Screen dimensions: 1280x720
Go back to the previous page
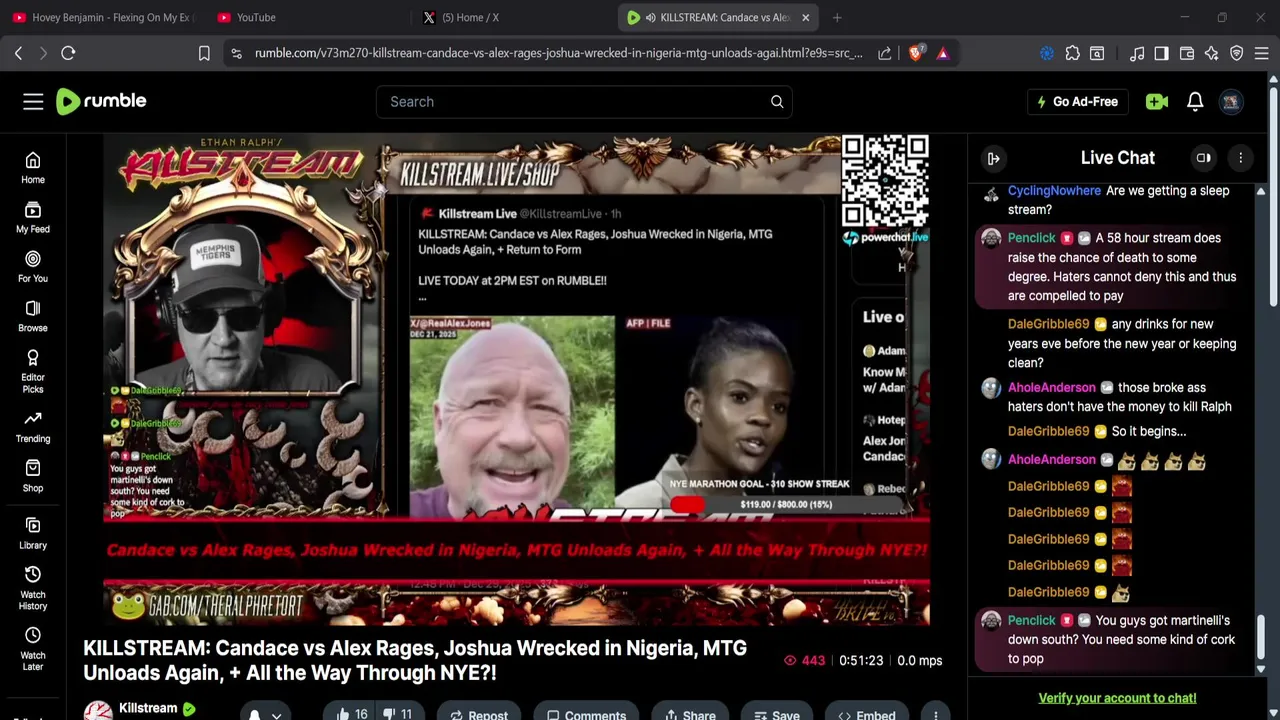18,53
